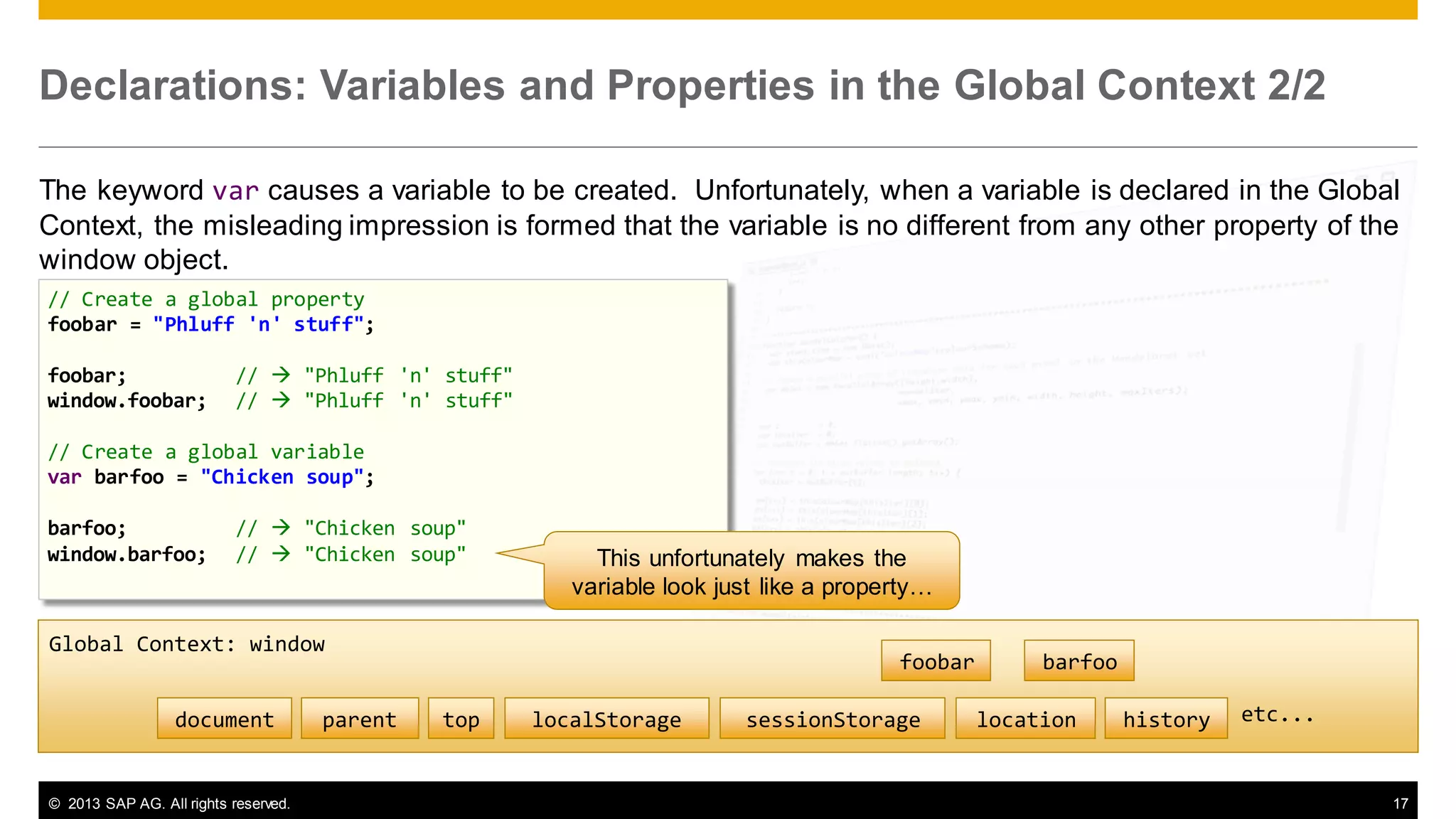Click the 'etc...' text
The height and width of the screenshot is (819, 1456).
coord(1278,714)
